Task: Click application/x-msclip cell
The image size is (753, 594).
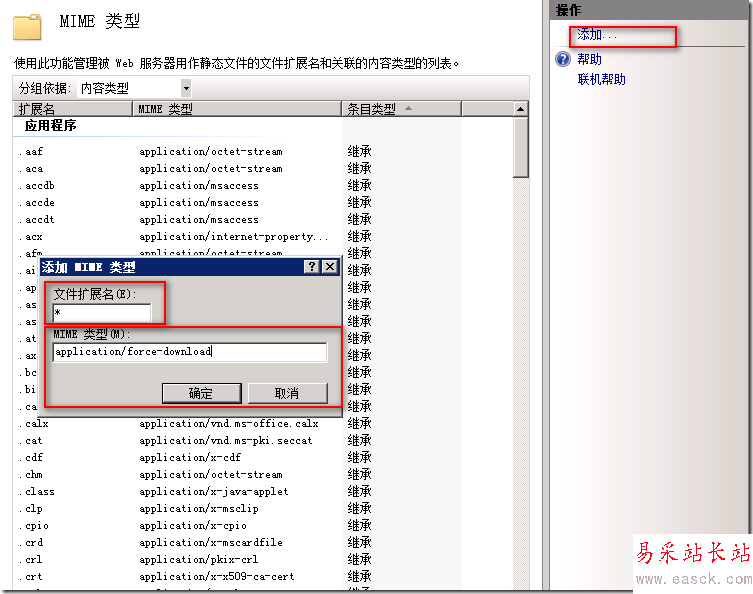Action: (199, 509)
